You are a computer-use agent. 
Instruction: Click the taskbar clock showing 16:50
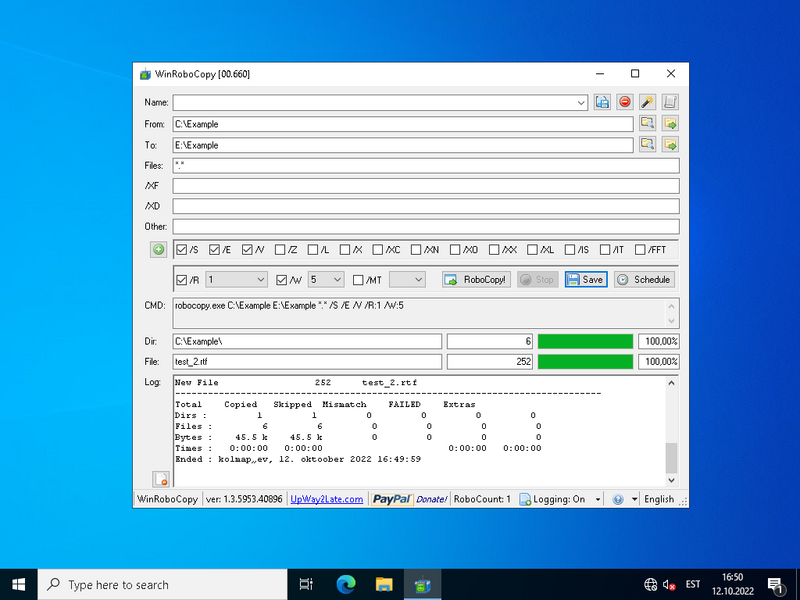click(x=733, y=585)
